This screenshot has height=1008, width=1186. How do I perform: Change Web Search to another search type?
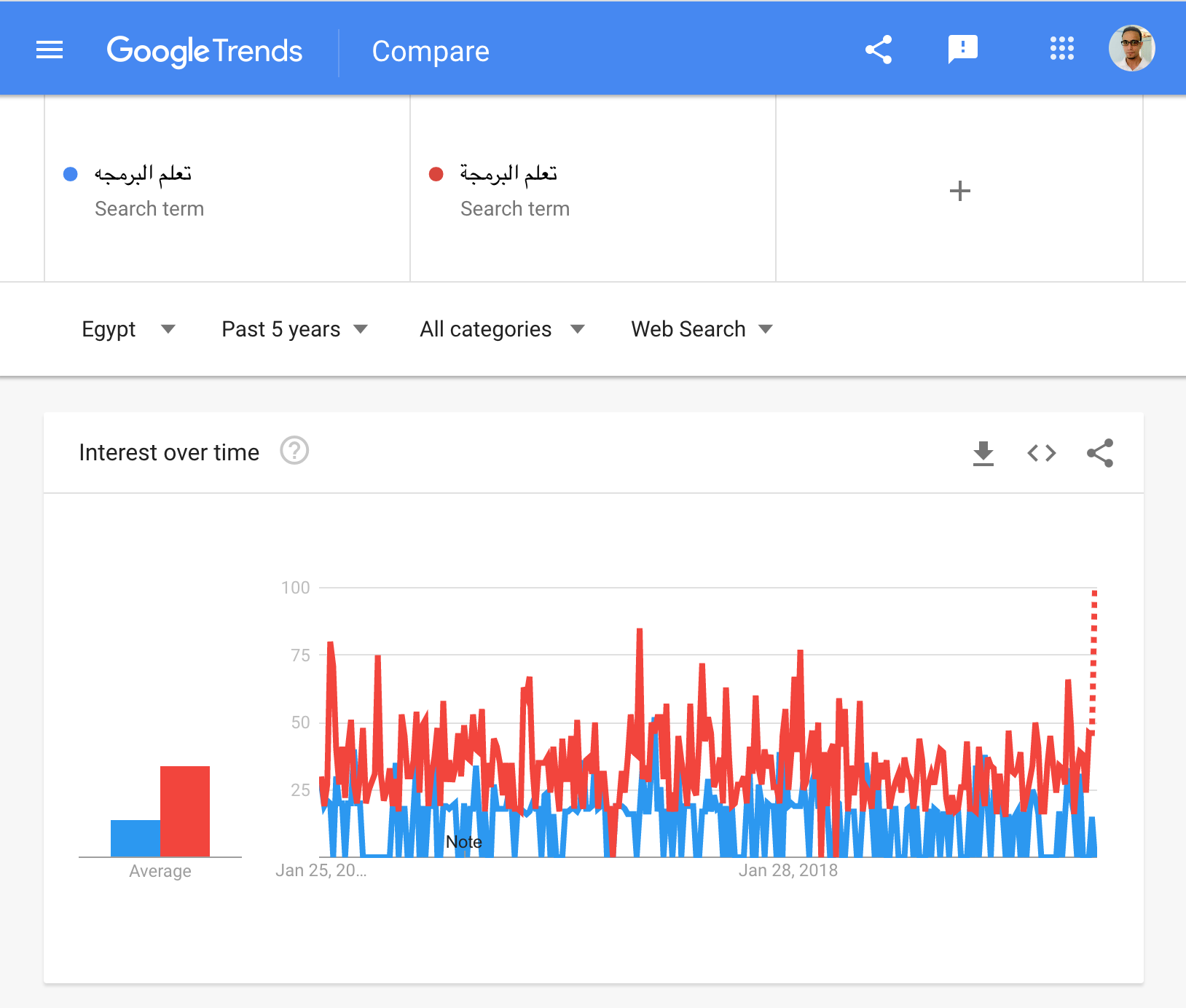[x=699, y=329]
